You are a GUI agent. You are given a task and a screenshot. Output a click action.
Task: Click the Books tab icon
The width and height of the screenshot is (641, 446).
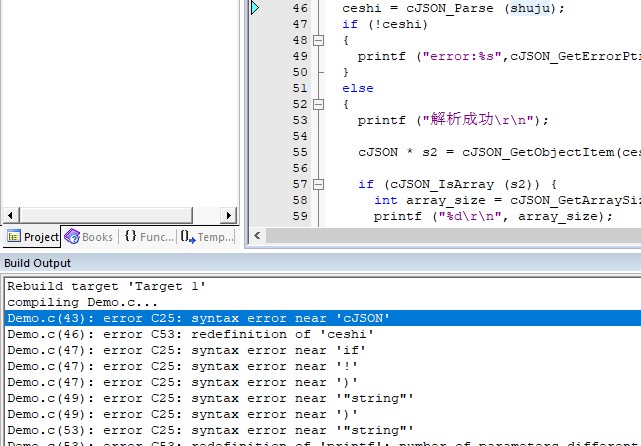[x=72, y=236]
